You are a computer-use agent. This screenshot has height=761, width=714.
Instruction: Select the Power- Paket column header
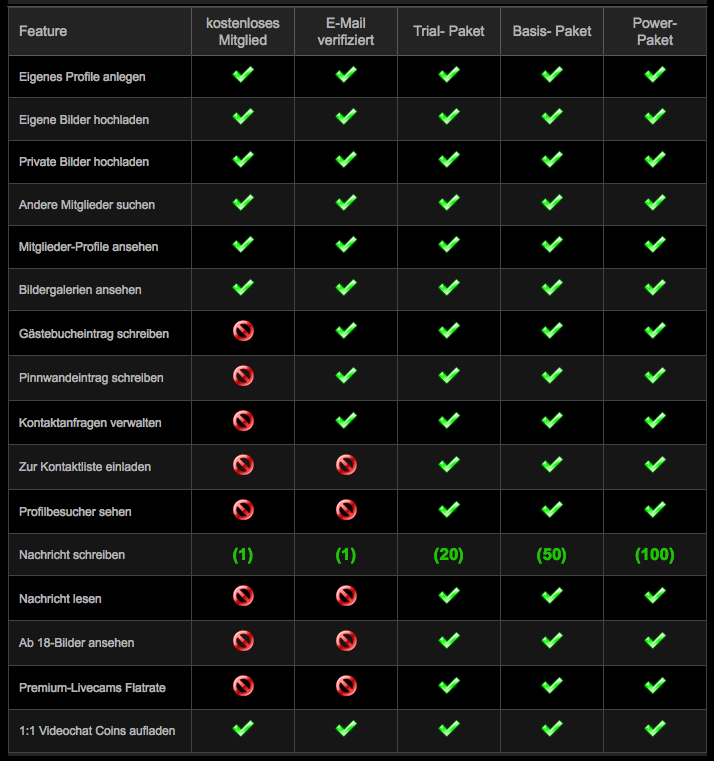(x=655, y=32)
